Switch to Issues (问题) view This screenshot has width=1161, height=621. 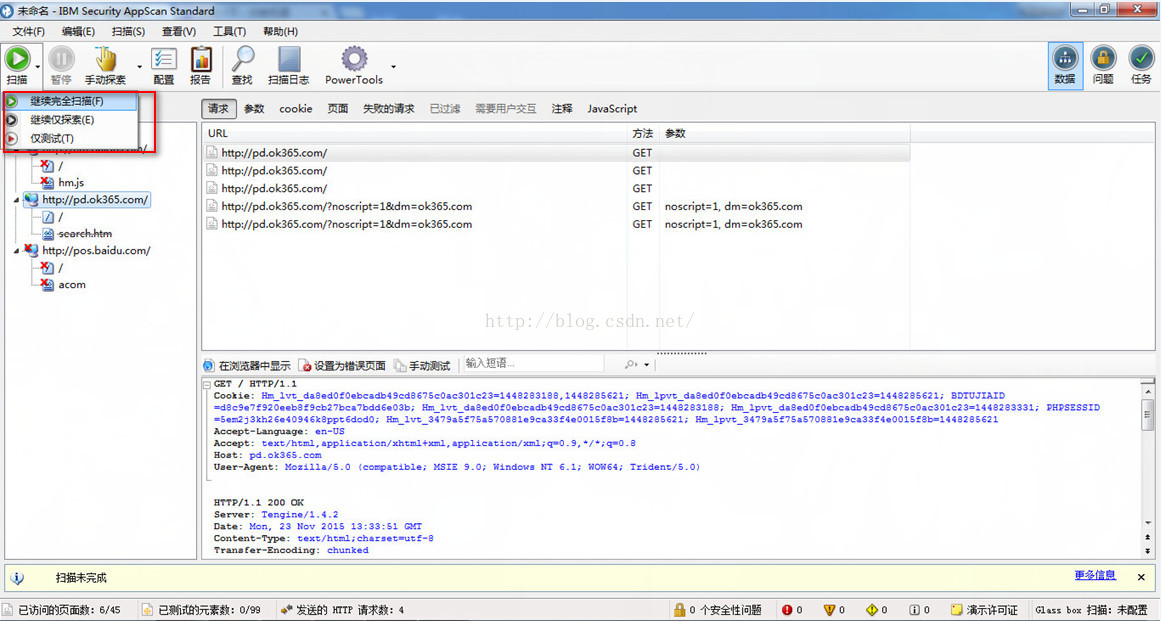[1103, 66]
